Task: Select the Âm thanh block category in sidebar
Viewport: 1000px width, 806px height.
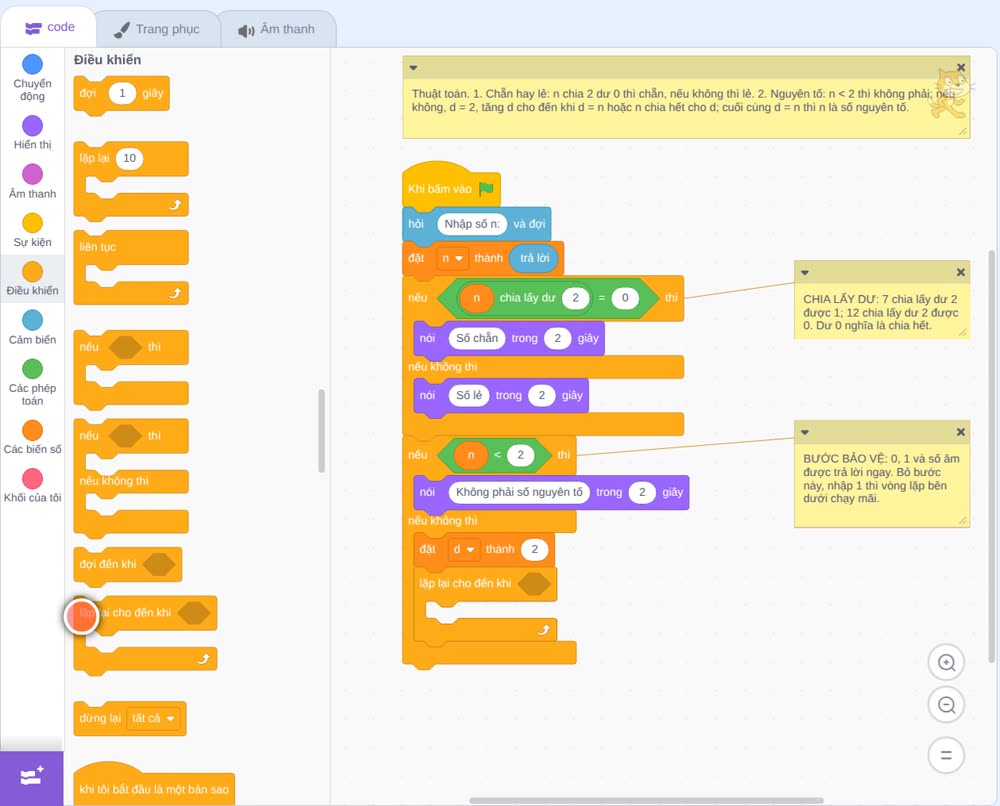Action: coord(33,181)
